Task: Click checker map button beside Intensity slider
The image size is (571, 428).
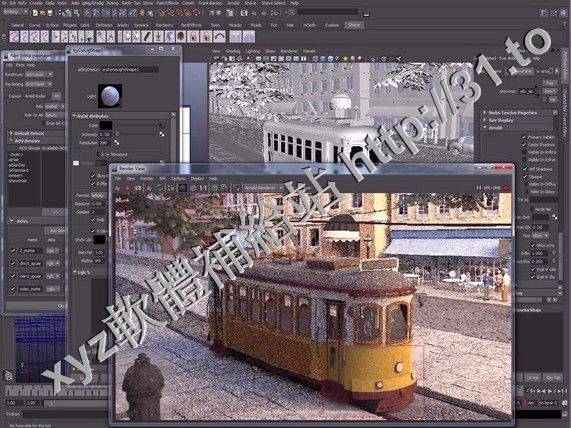Action: [162, 134]
